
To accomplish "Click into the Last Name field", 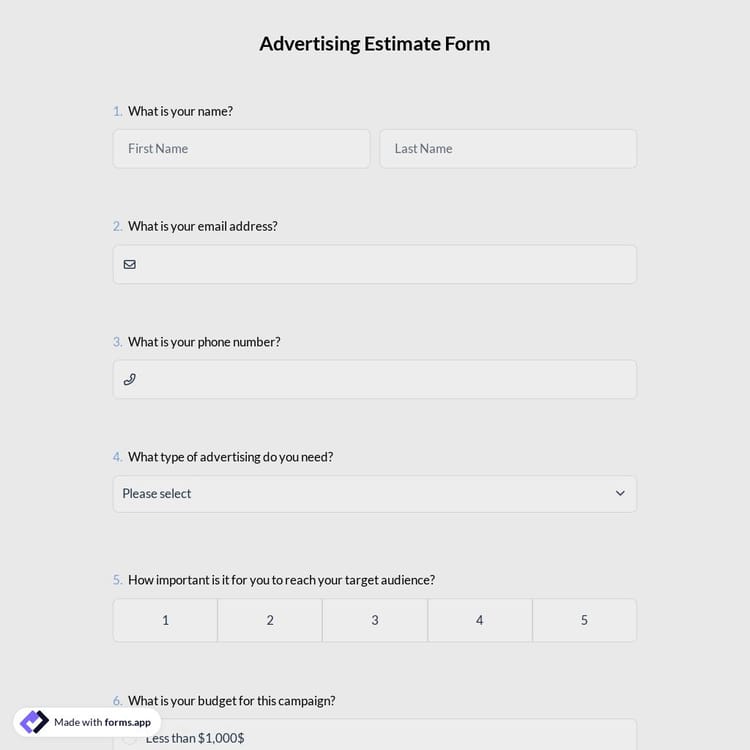I will 508,149.
